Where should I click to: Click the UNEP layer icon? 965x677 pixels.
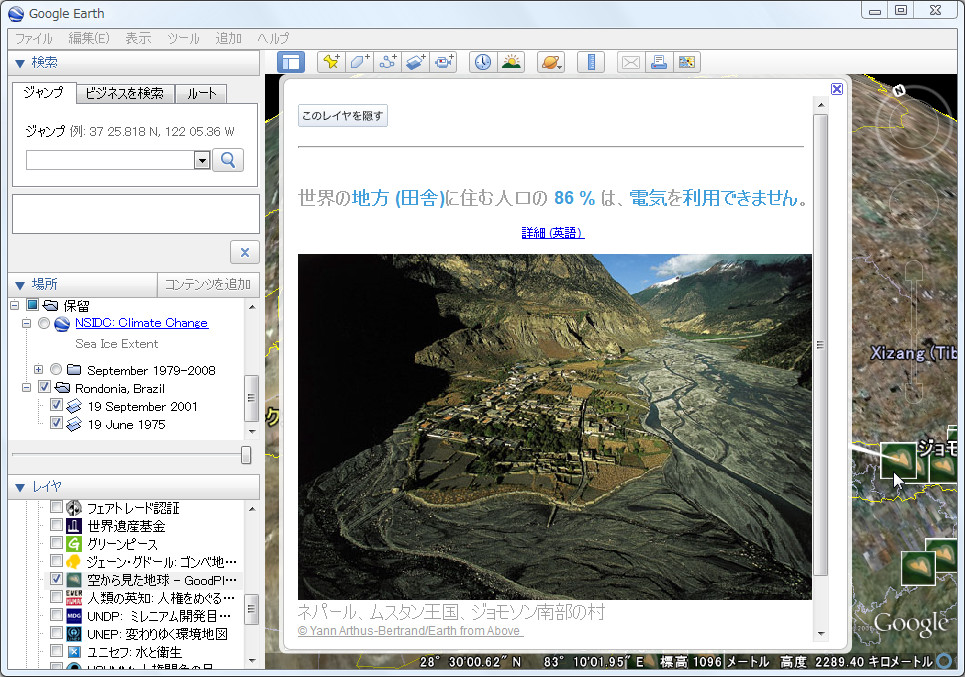tap(74, 634)
